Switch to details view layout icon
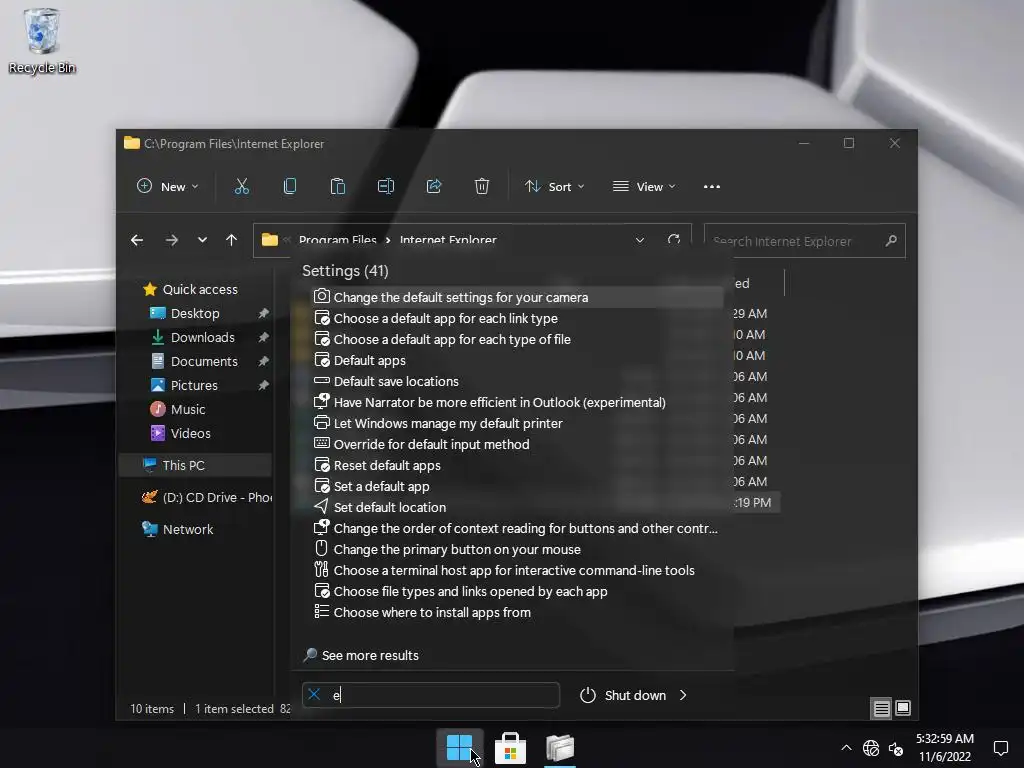Image resolution: width=1024 pixels, height=768 pixels. pos(882,709)
